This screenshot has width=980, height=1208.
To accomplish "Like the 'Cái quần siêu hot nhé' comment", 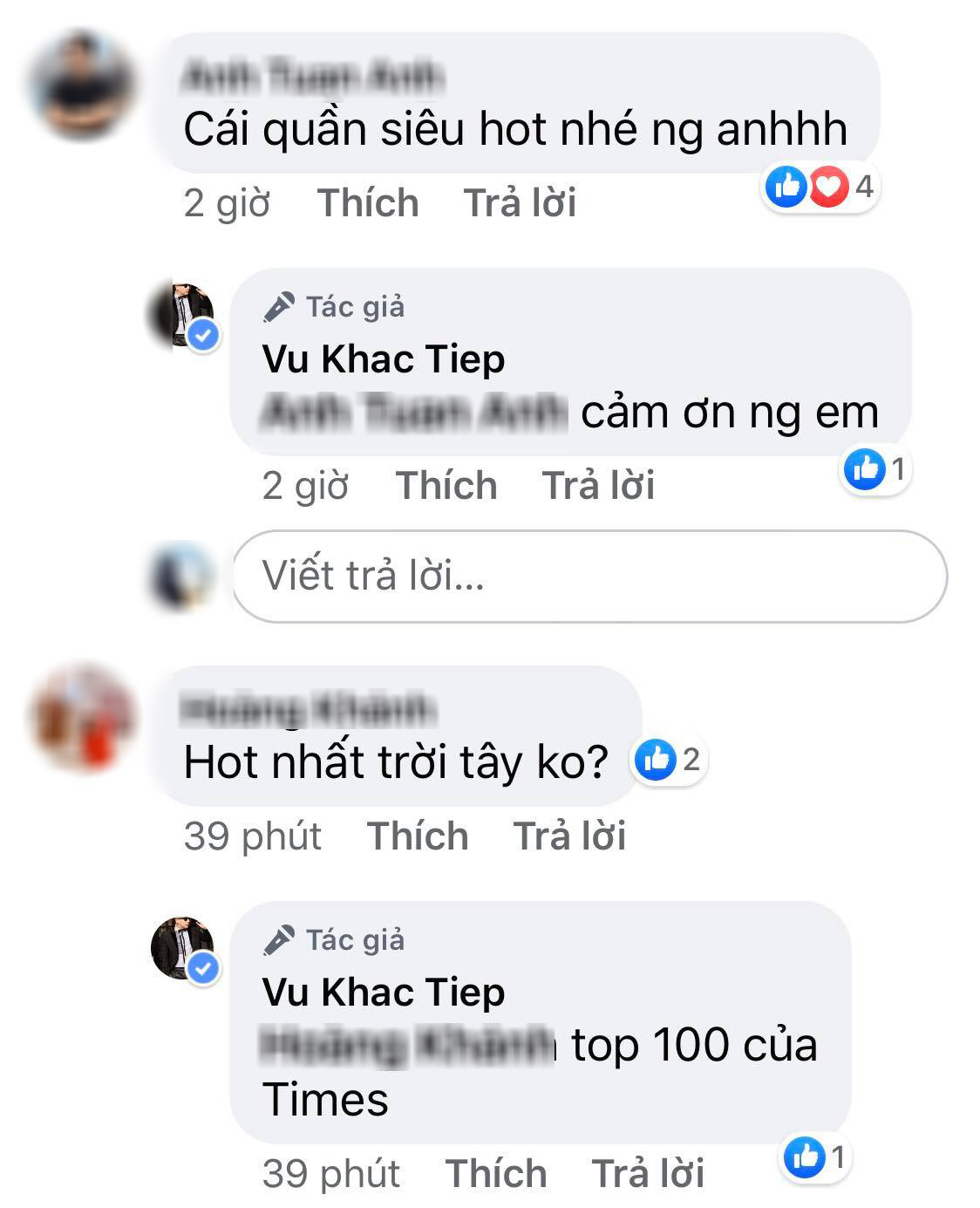I will pos(368,203).
